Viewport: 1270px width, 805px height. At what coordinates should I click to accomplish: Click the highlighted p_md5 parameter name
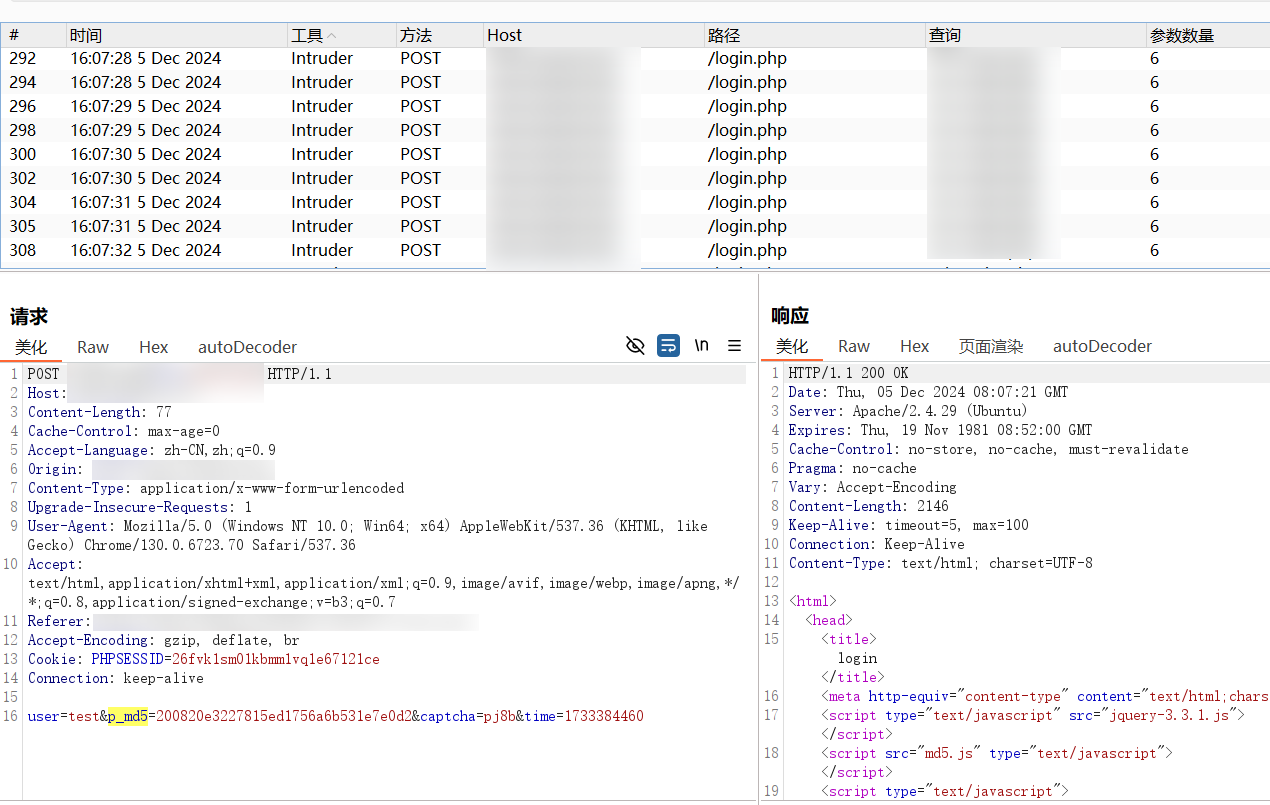[128, 716]
